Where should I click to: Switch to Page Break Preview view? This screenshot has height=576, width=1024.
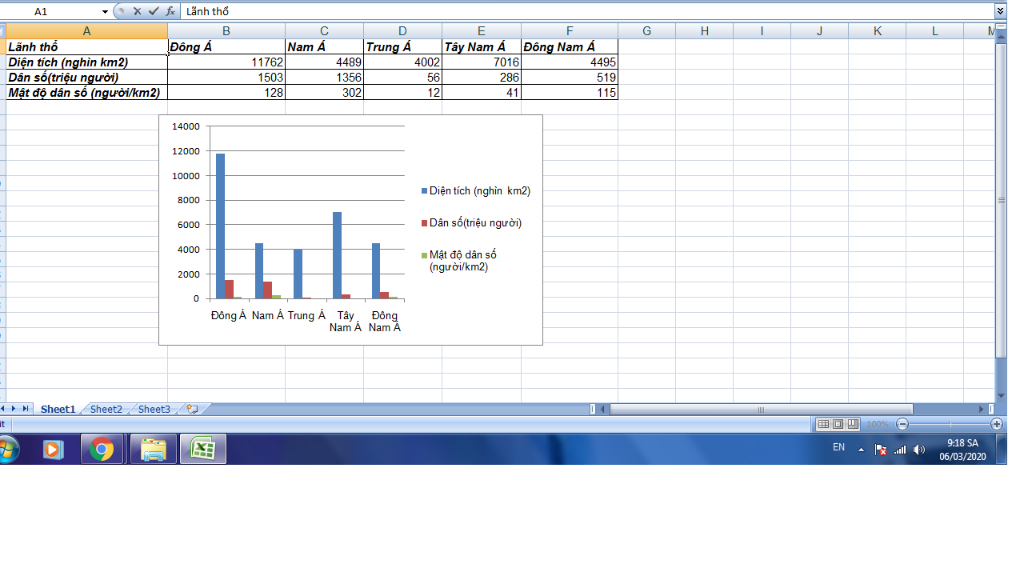pos(853,424)
